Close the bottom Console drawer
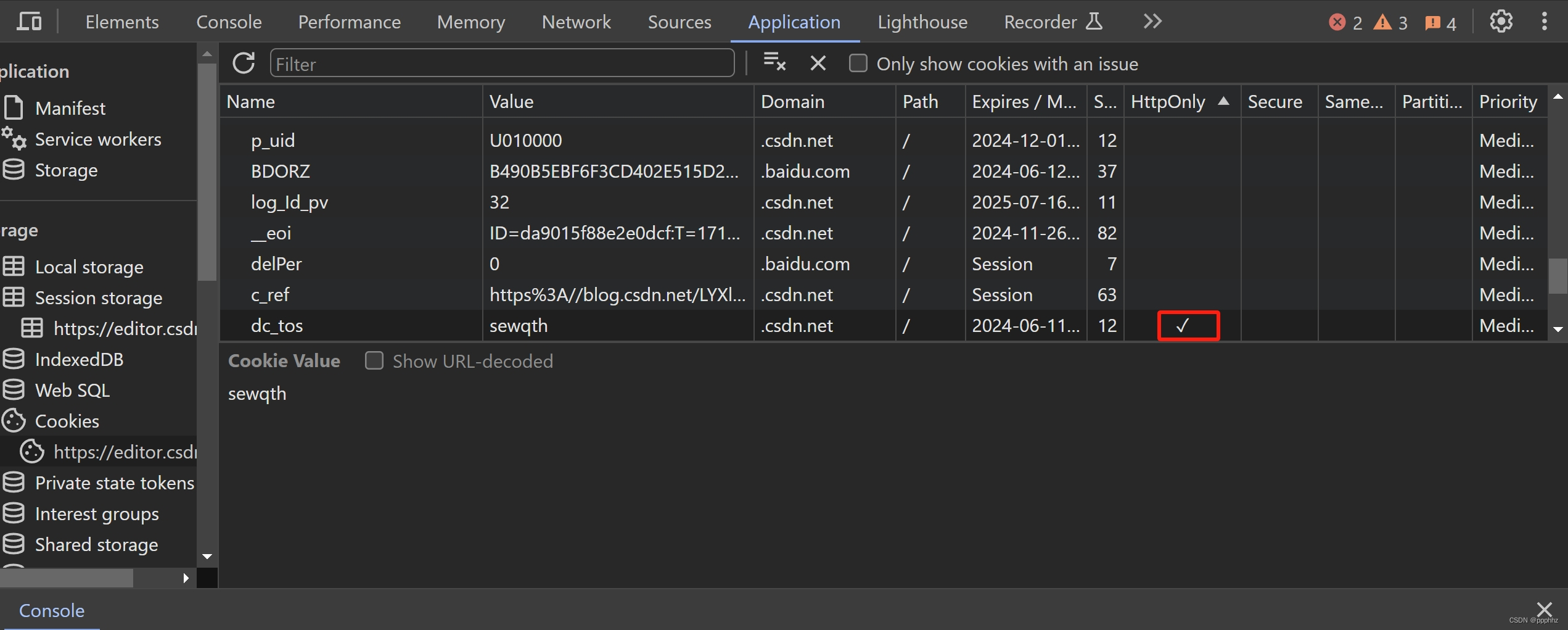 coord(1544,610)
